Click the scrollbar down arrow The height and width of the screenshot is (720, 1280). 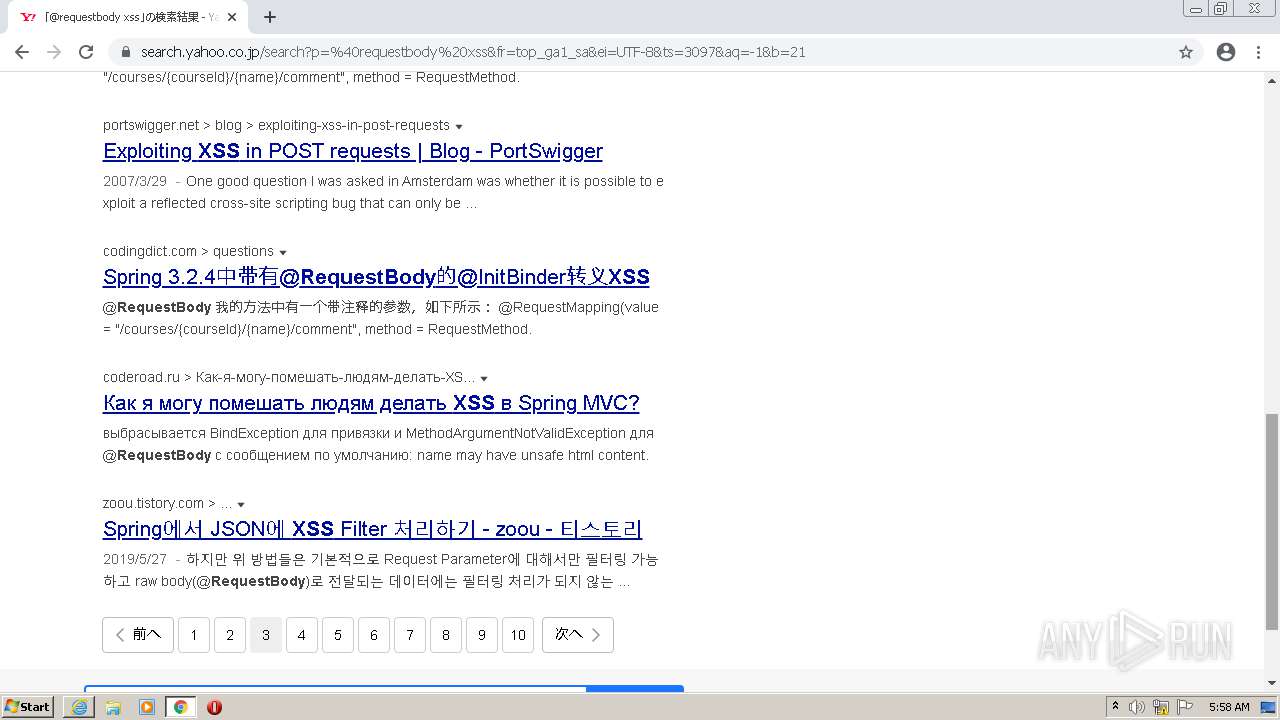pyautogui.click(x=1272, y=683)
